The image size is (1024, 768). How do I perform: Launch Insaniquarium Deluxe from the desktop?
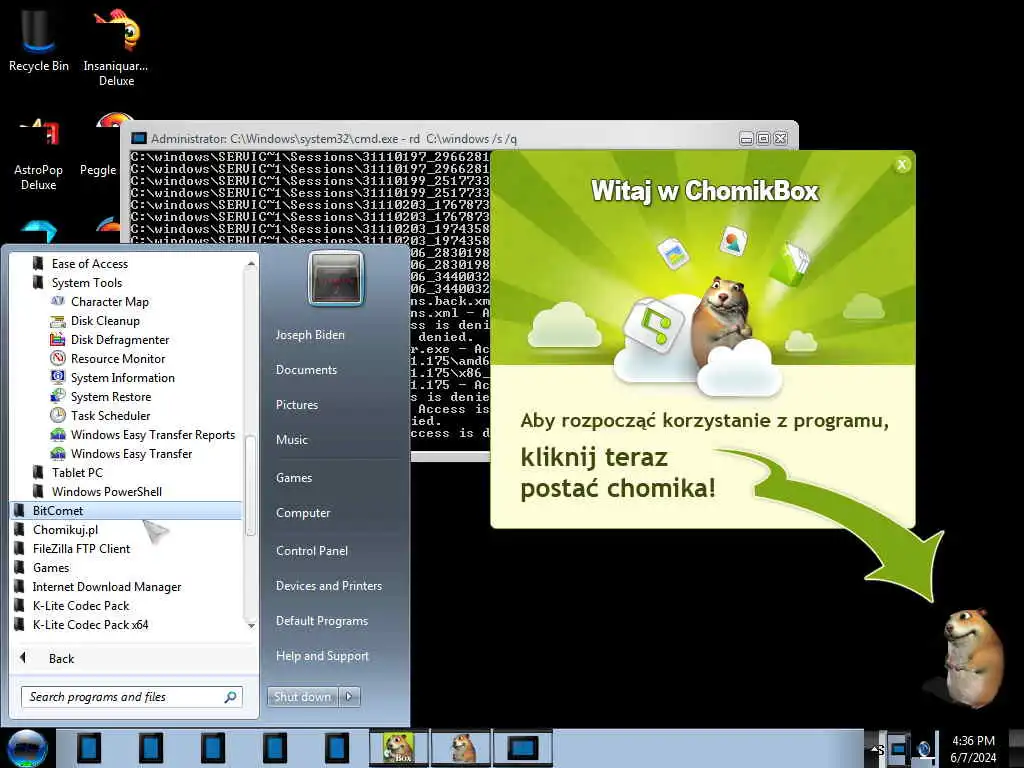[x=116, y=48]
